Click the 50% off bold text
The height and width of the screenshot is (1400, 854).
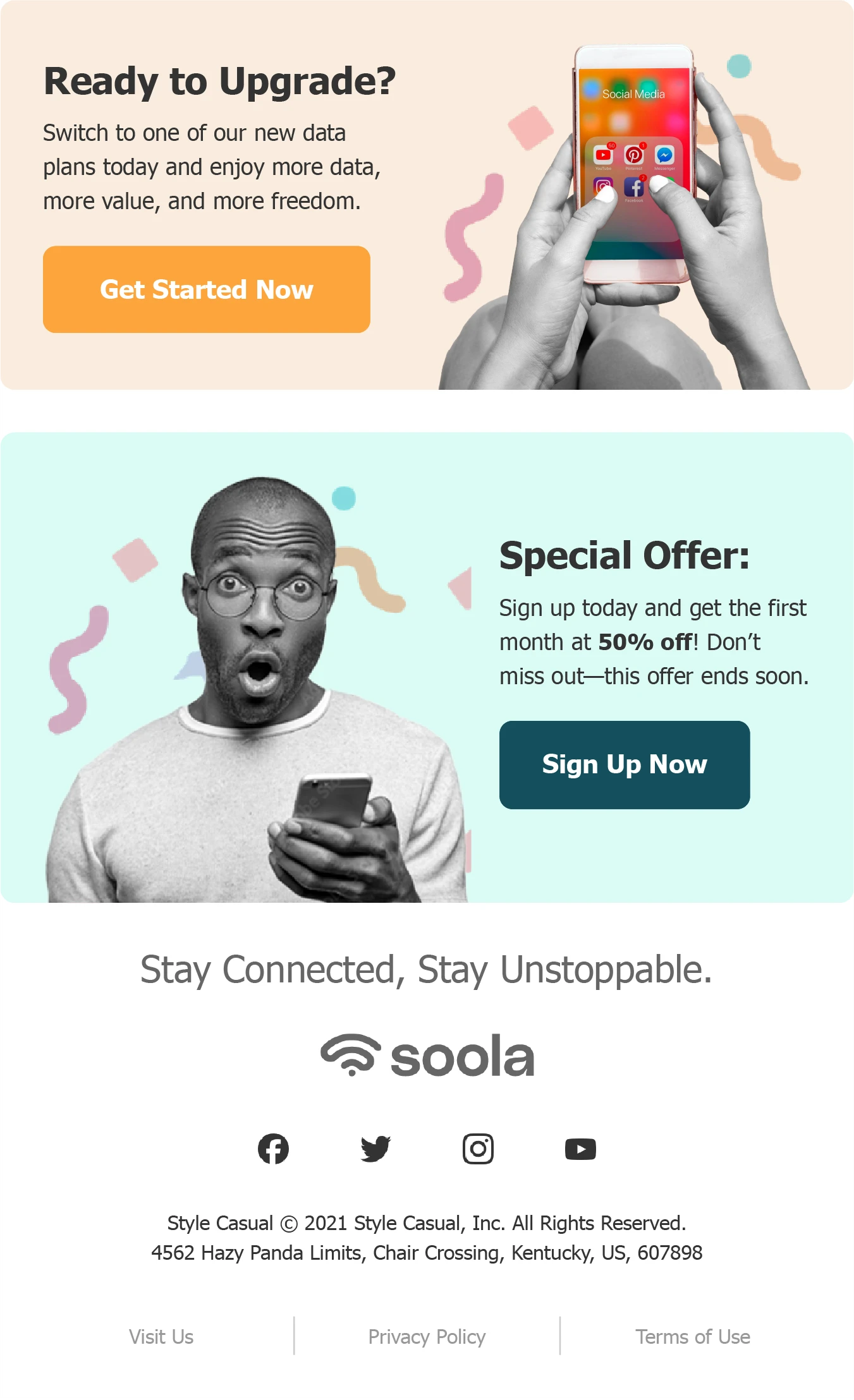[x=645, y=642]
